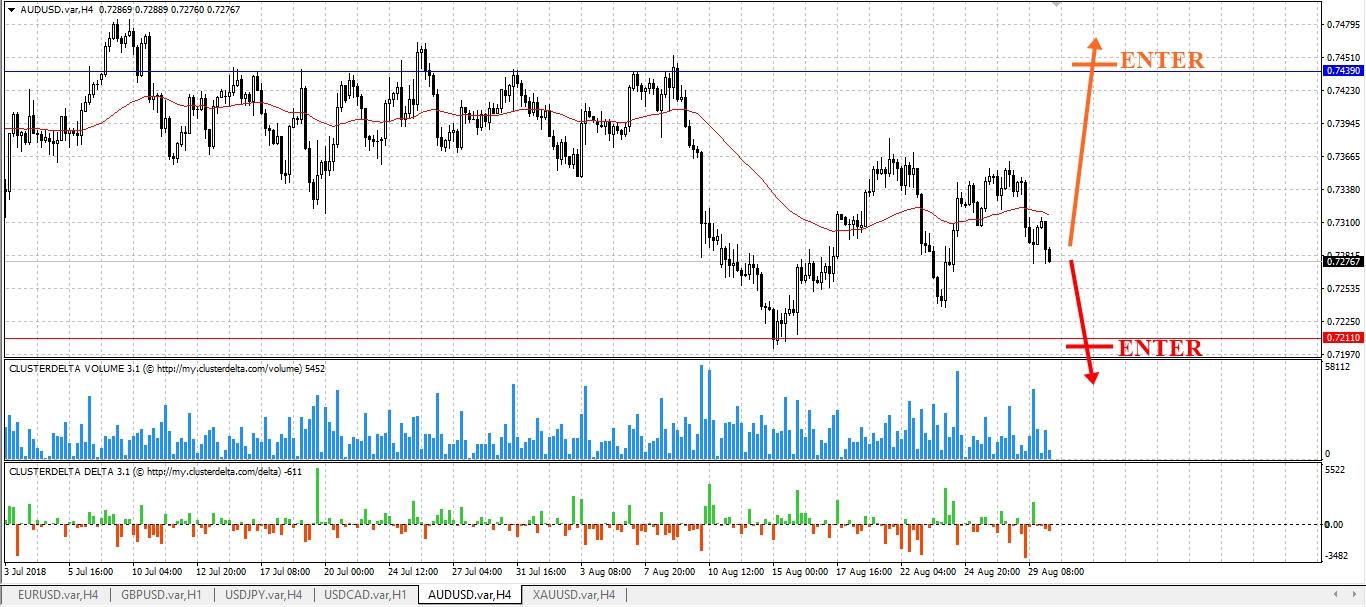The height and width of the screenshot is (607, 1366).
Task: Open the XAUUSD.var,H4 chart tab
Action: 574,595
